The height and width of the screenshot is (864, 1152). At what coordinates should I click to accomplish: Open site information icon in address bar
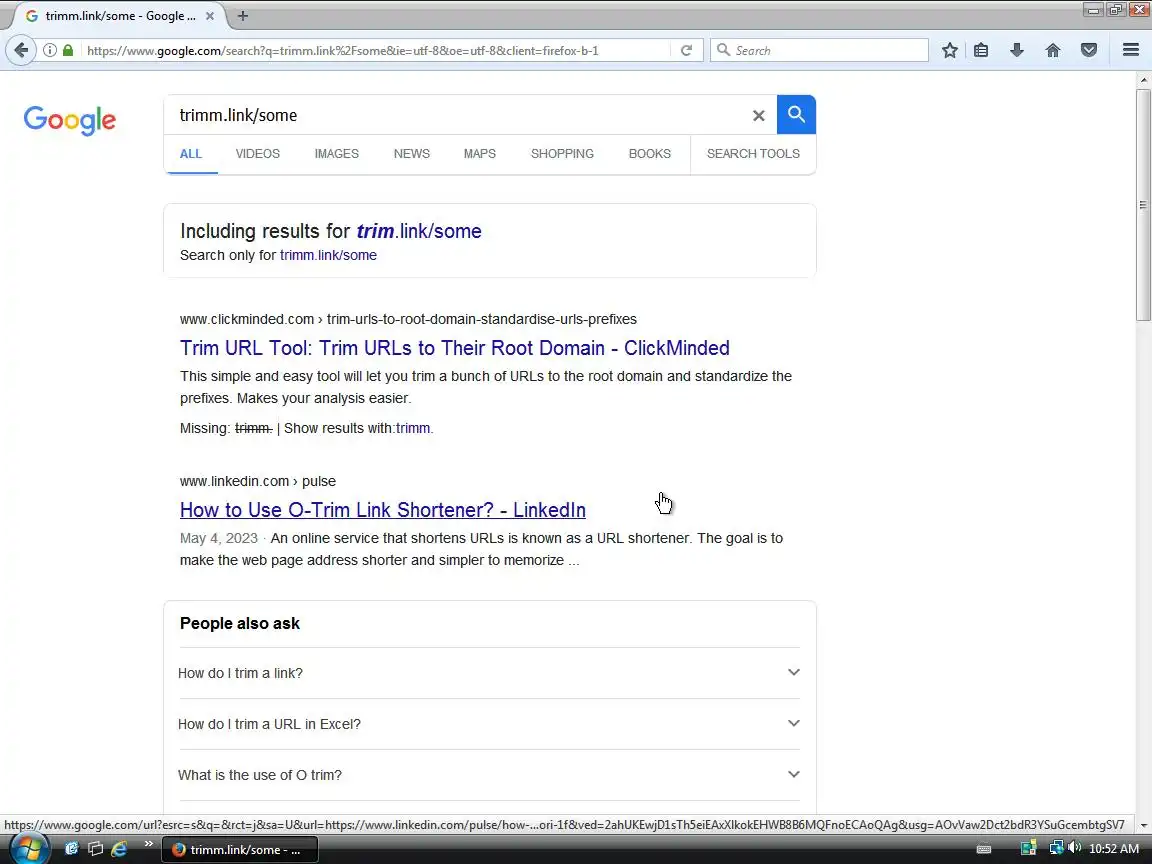[49, 50]
